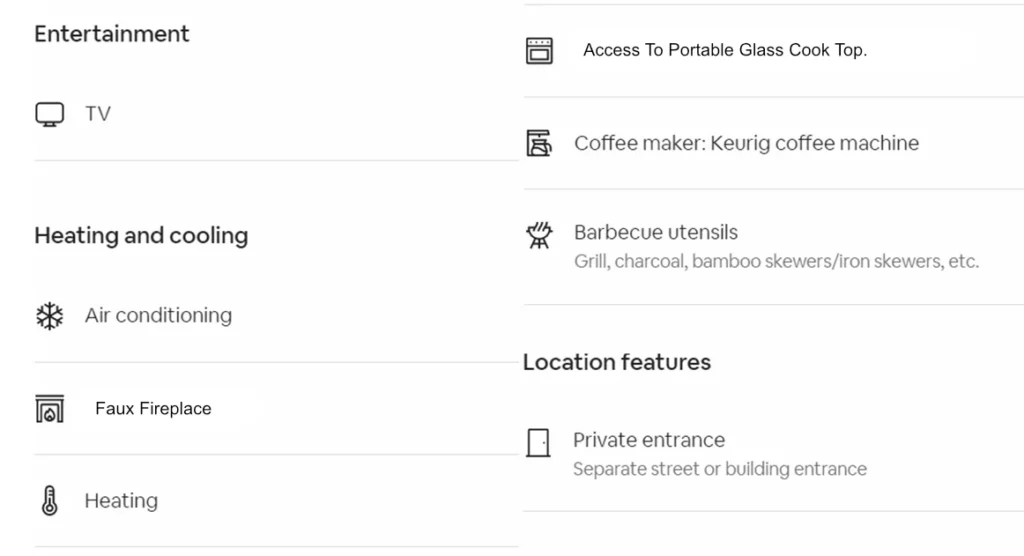Click the Coffee maker: Keurig coffee machine text
This screenshot has width=1024, height=556.
pyautogui.click(x=746, y=143)
